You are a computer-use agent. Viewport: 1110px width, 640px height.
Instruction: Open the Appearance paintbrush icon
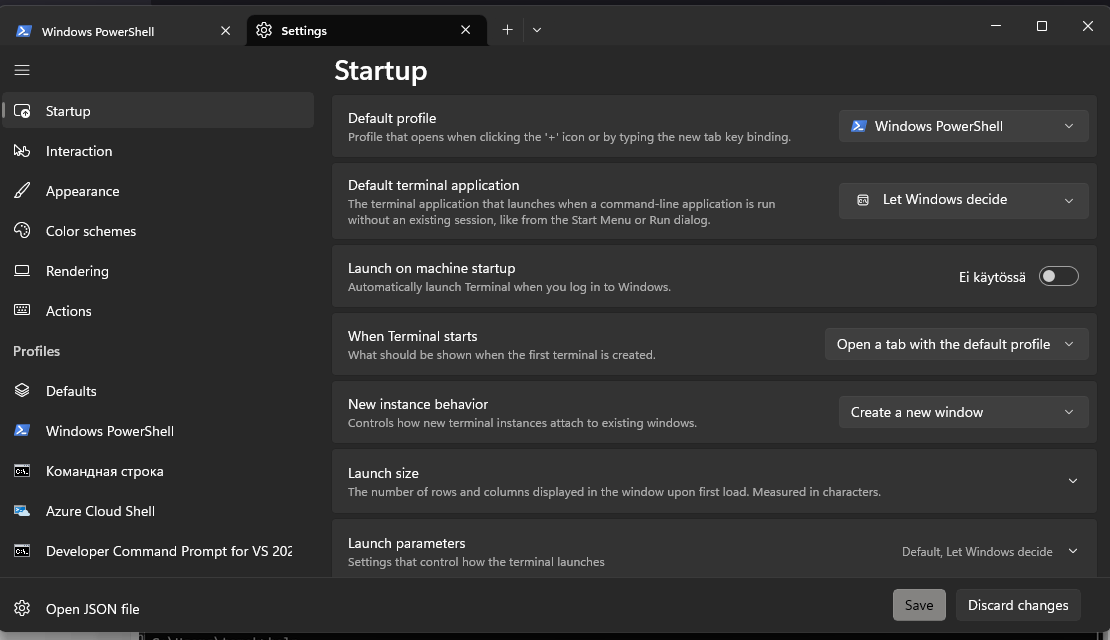[x=23, y=191]
